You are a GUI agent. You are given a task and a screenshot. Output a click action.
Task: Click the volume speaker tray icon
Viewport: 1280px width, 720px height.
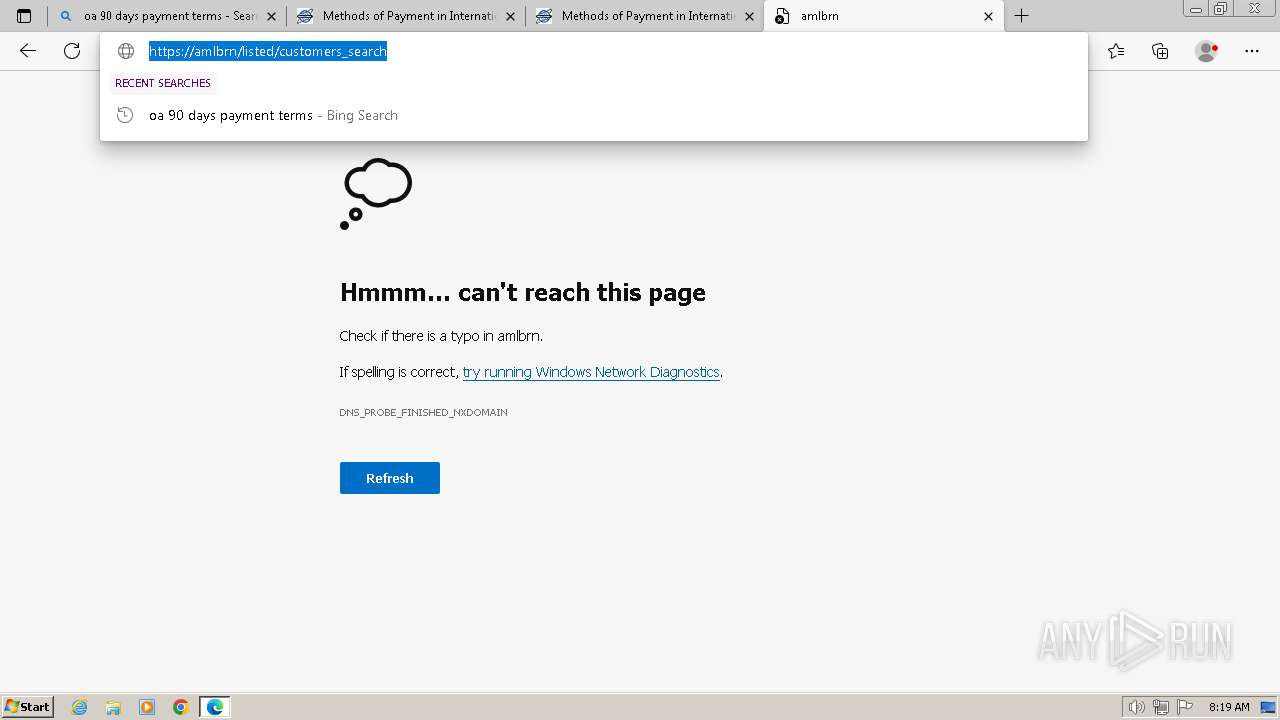pos(1136,707)
